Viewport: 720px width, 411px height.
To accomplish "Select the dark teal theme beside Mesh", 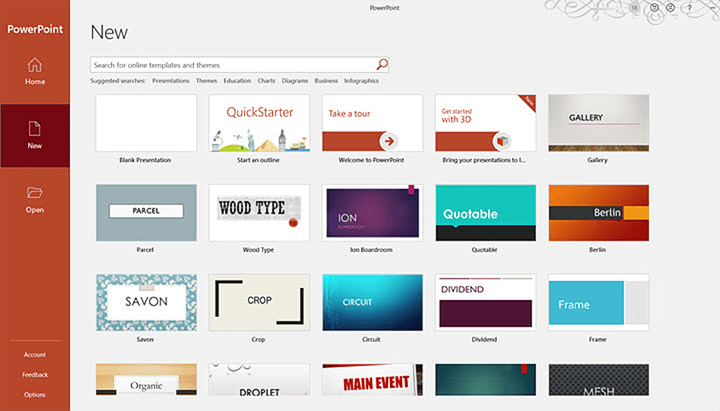I will (485, 380).
